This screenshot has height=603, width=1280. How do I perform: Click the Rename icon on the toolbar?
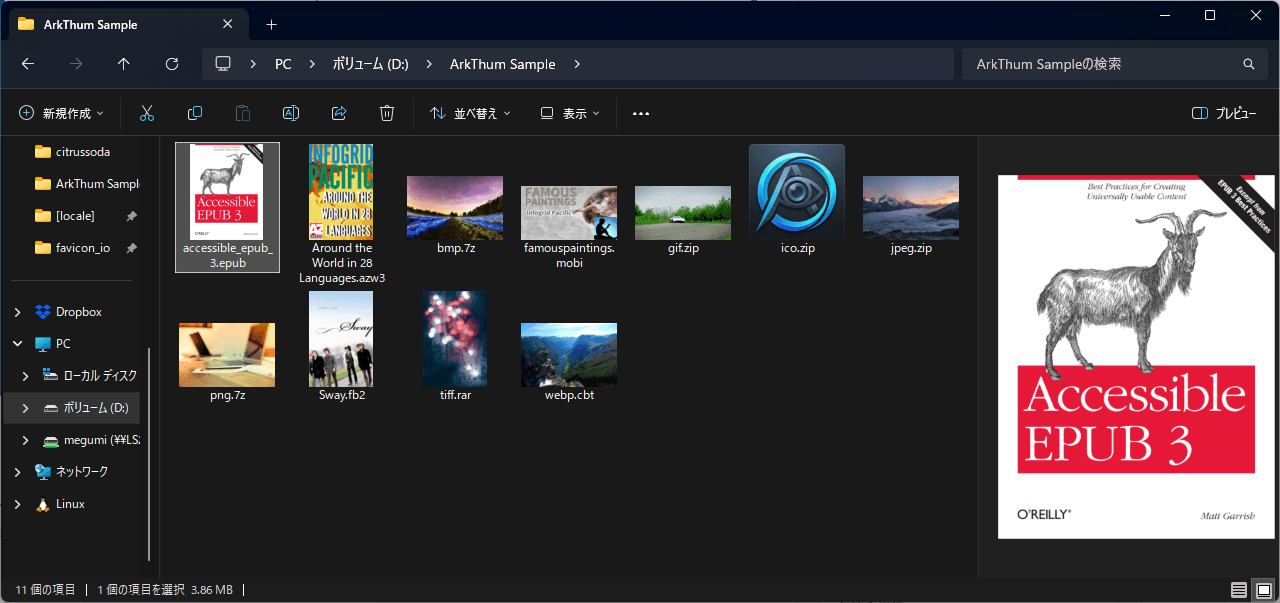291,113
